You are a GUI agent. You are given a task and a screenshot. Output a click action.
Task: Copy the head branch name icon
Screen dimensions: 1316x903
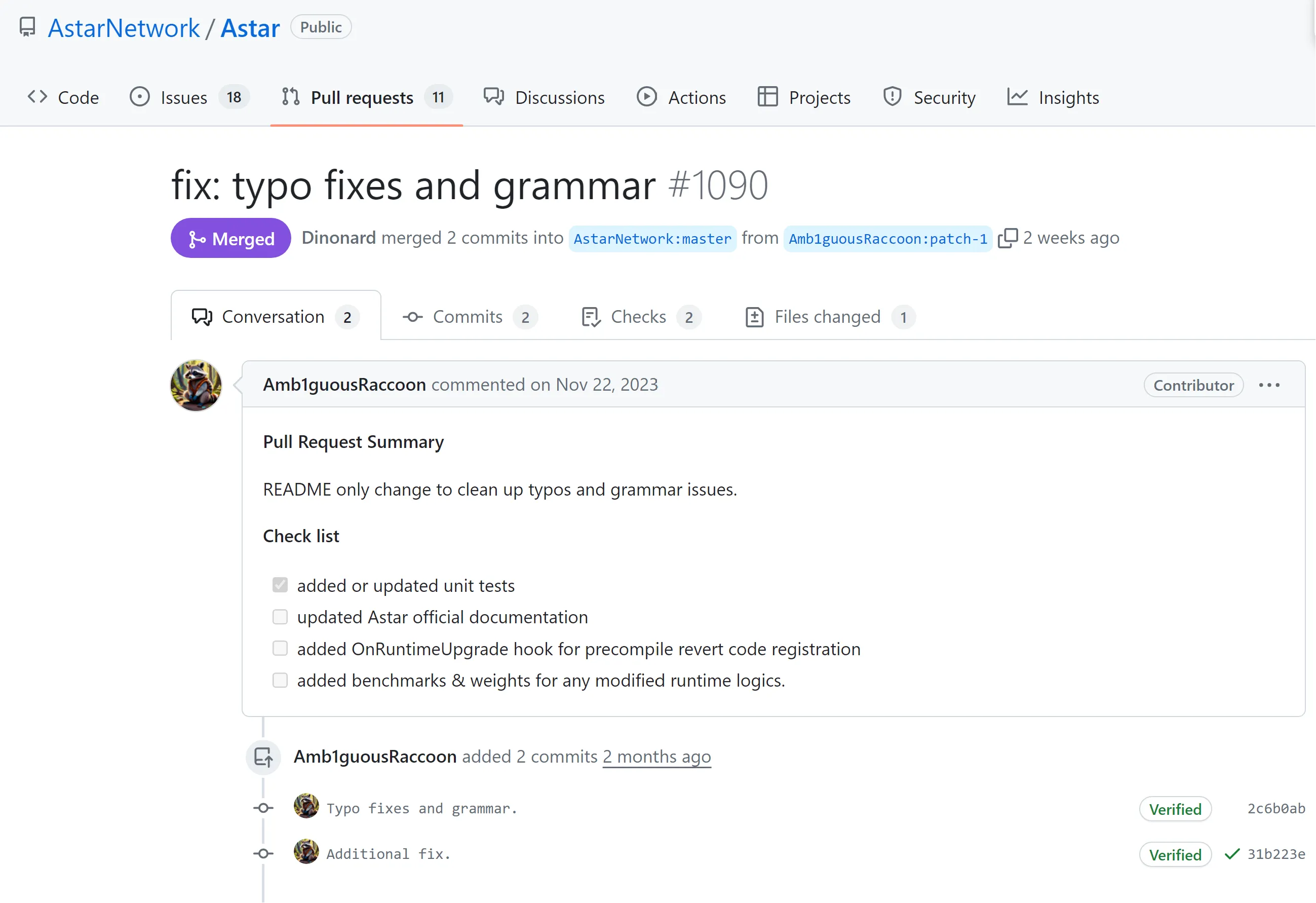(1008, 239)
